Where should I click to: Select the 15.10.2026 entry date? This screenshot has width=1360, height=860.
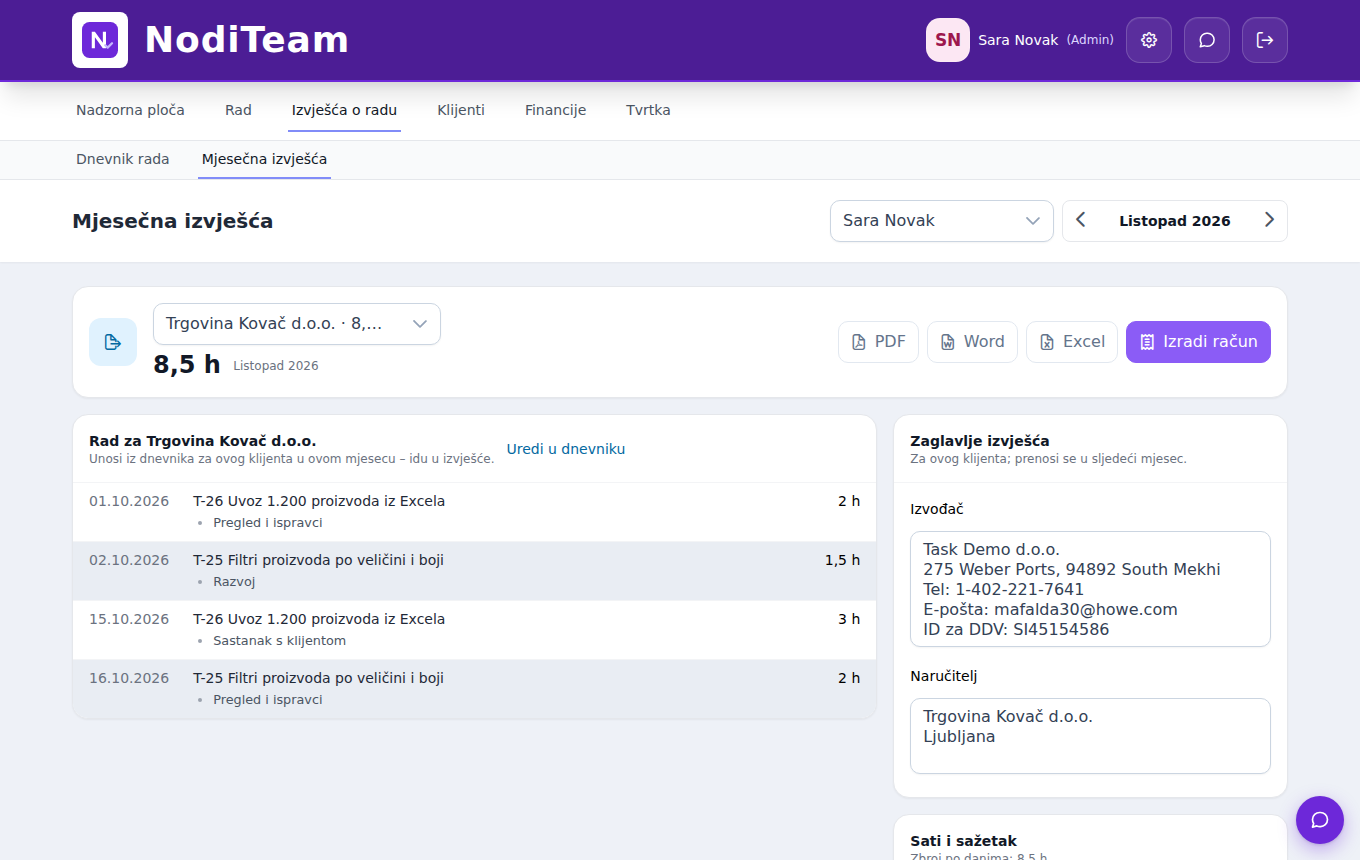pyautogui.click(x=129, y=619)
